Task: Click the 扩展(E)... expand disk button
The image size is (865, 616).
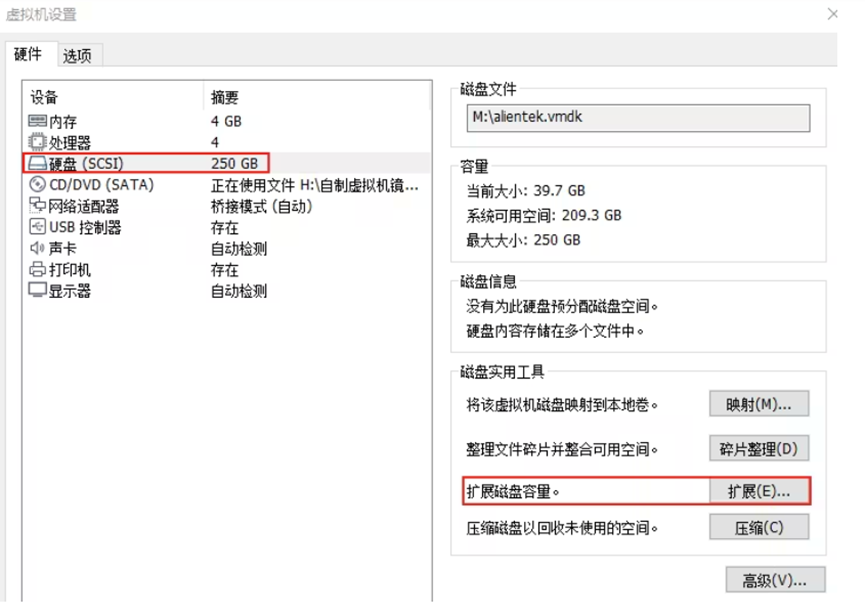Action: coord(759,491)
